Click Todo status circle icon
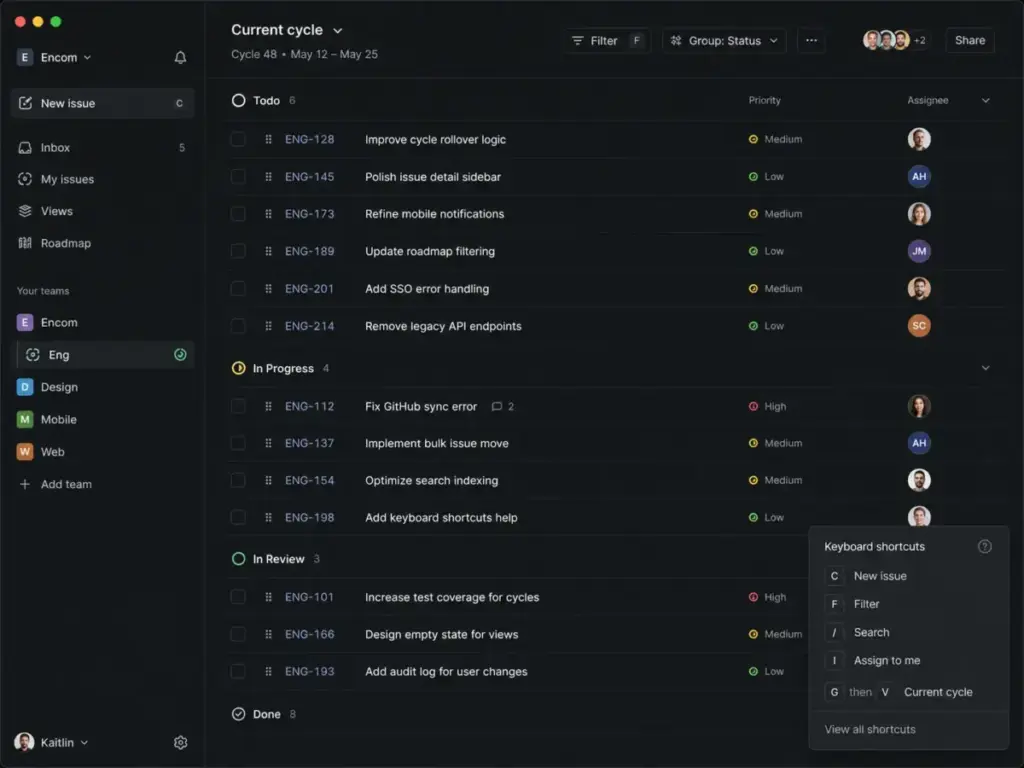Image resolution: width=1024 pixels, height=768 pixels. click(x=238, y=101)
